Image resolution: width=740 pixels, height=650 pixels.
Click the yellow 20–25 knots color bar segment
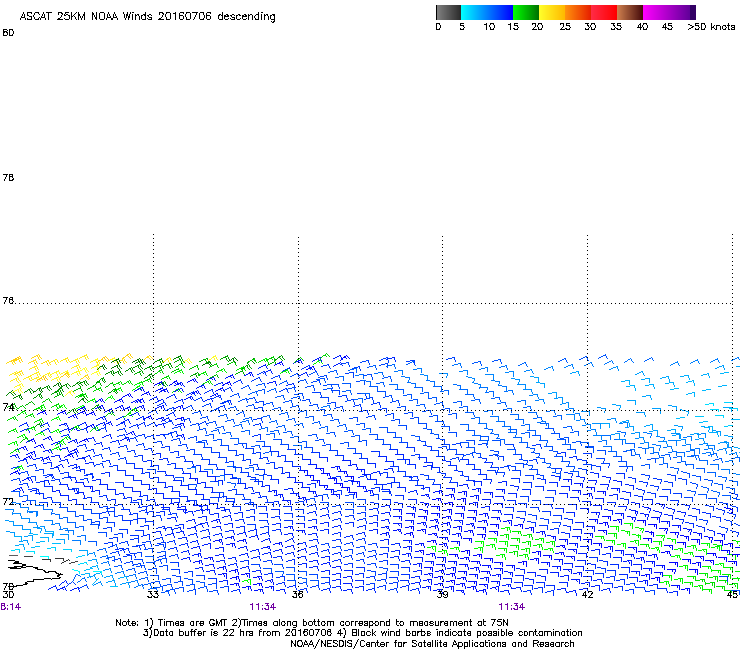click(x=552, y=12)
